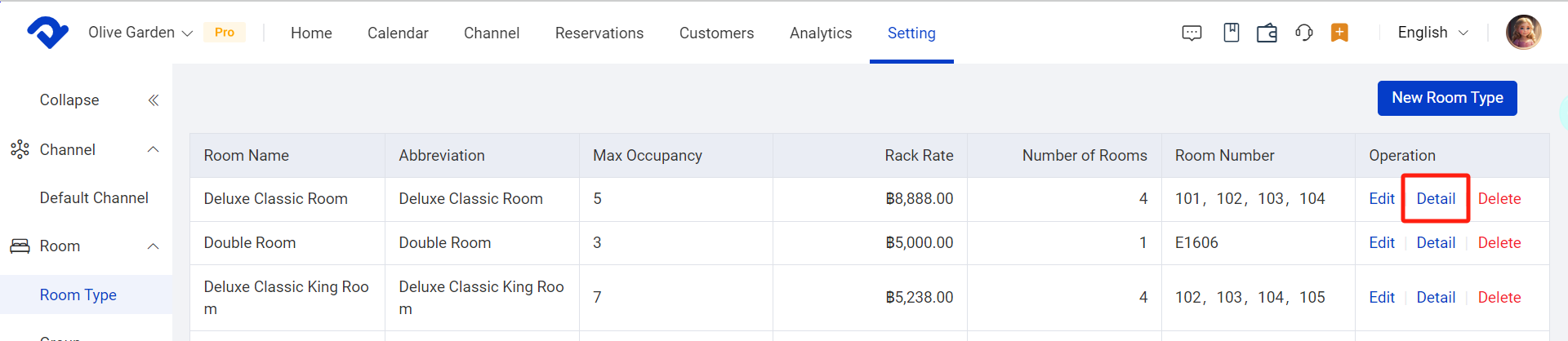Click the collapse double-chevron icon in sidebar
The image size is (1568, 341).
pyautogui.click(x=153, y=100)
